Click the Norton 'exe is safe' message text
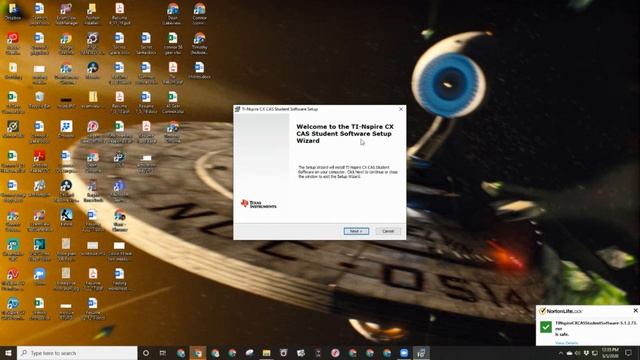Viewport: 640px width, 360px height. (x=596, y=328)
